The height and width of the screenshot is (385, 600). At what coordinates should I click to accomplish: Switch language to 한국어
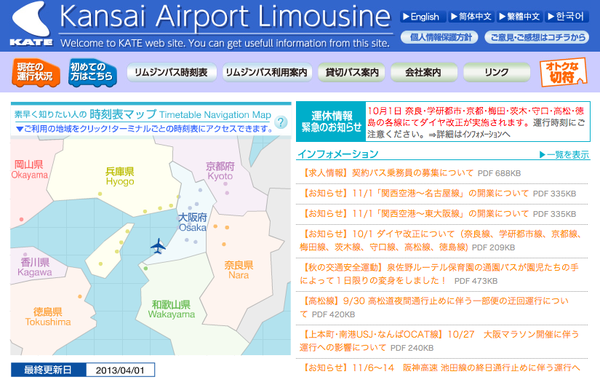[x=566, y=17]
